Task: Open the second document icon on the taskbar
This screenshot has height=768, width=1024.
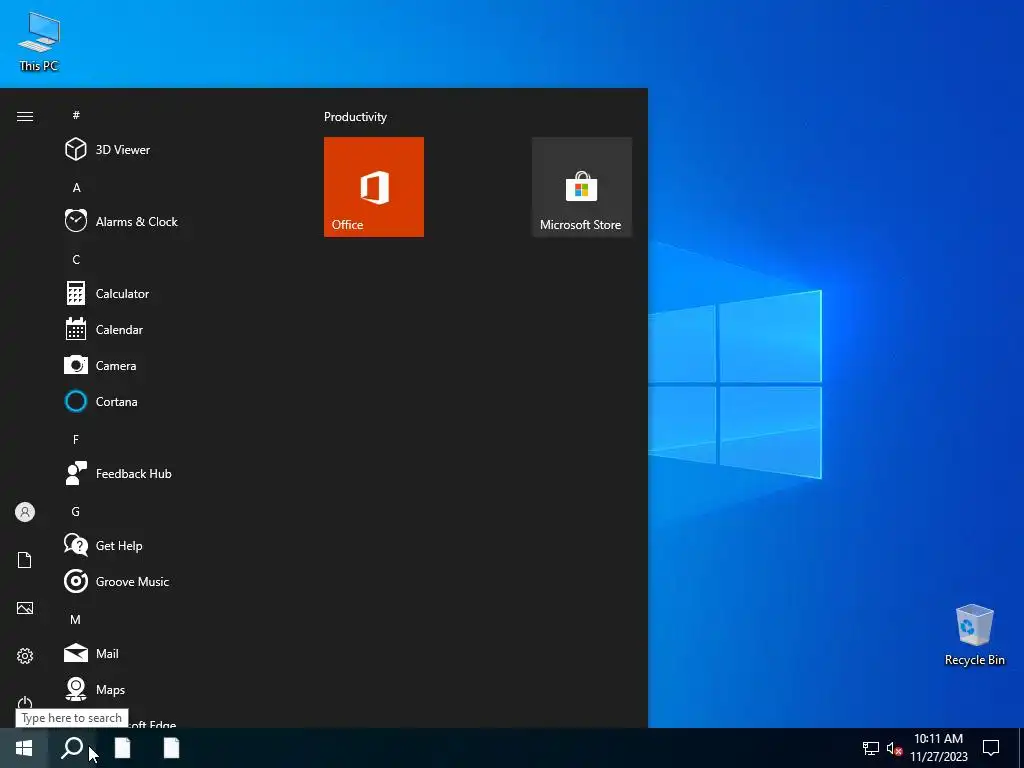Action: [171, 748]
